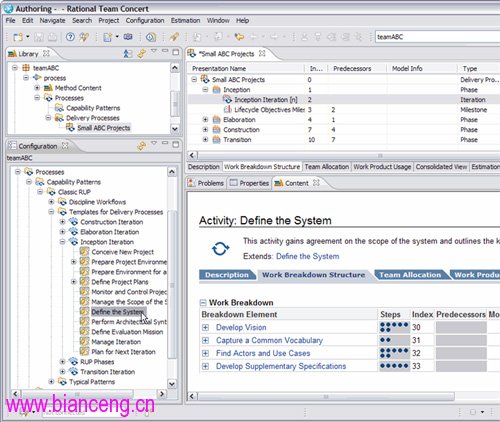500x422 pixels.
Task: Open the Capture a Common Vocabulary link
Action: pos(269,340)
